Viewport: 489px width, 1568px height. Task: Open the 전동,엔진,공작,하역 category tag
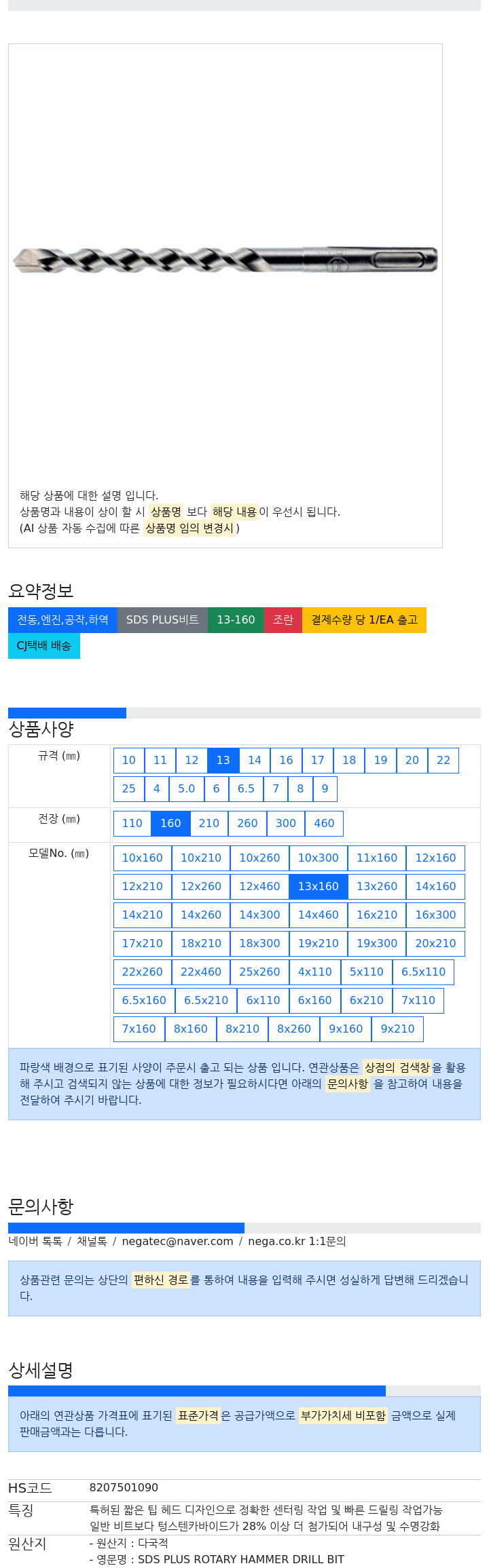point(62,620)
